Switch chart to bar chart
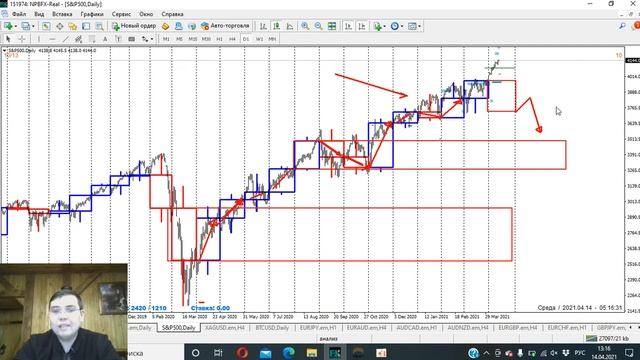 click(x=263, y=26)
